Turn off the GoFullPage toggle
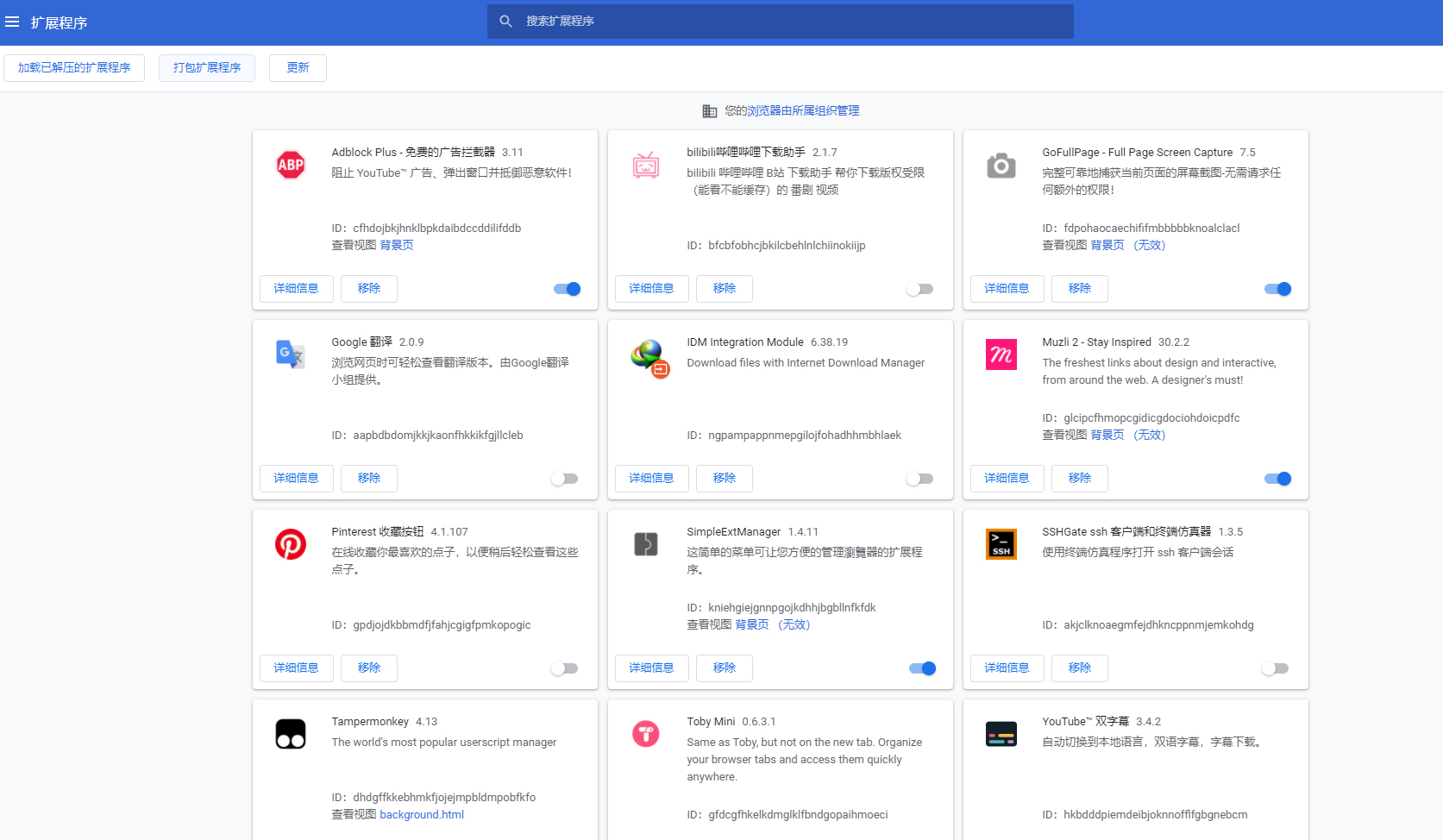 [x=1278, y=289]
